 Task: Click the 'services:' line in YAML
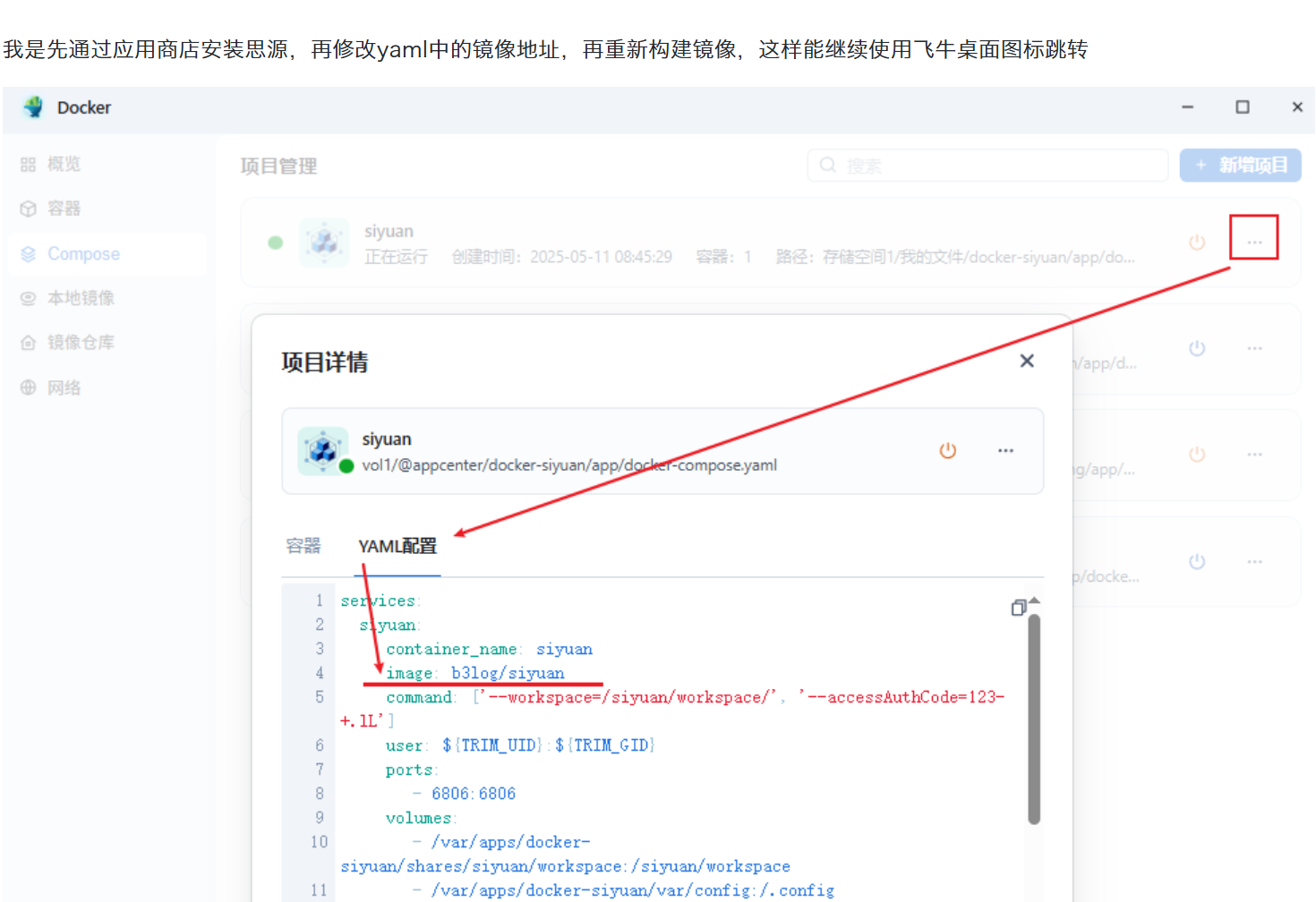coord(380,600)
